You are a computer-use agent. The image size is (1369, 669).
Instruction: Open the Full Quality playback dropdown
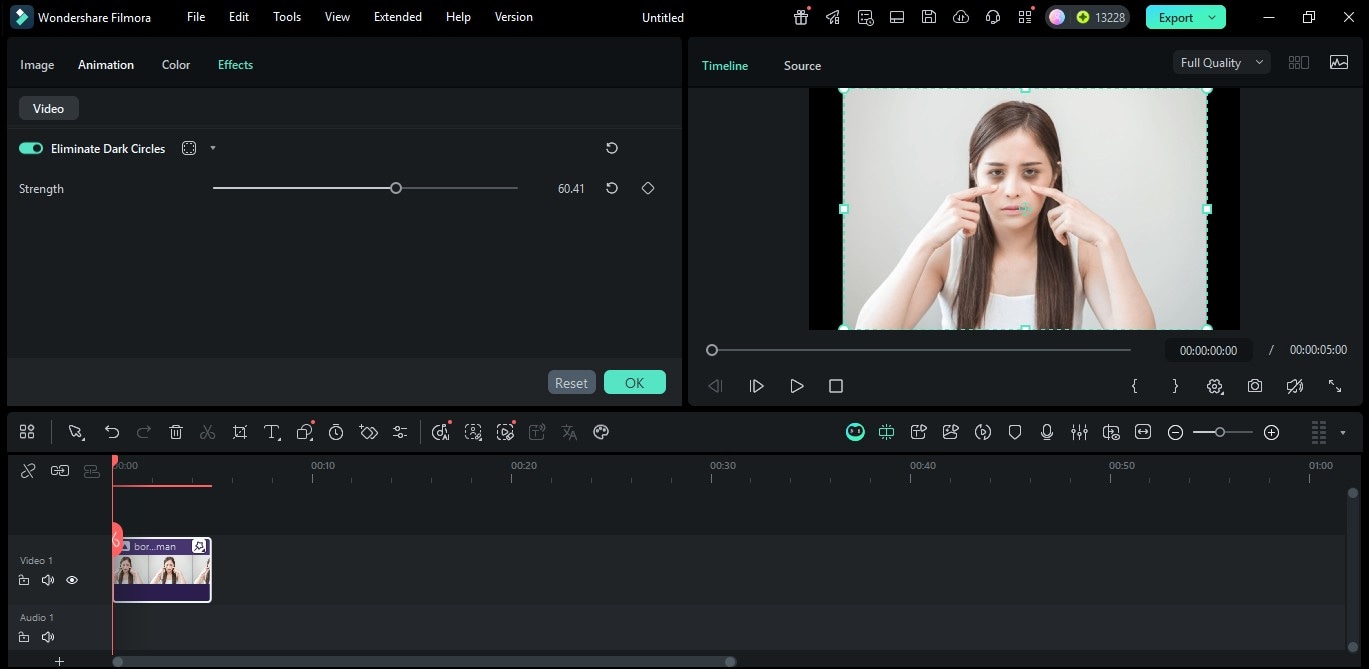click(1220, 62)
